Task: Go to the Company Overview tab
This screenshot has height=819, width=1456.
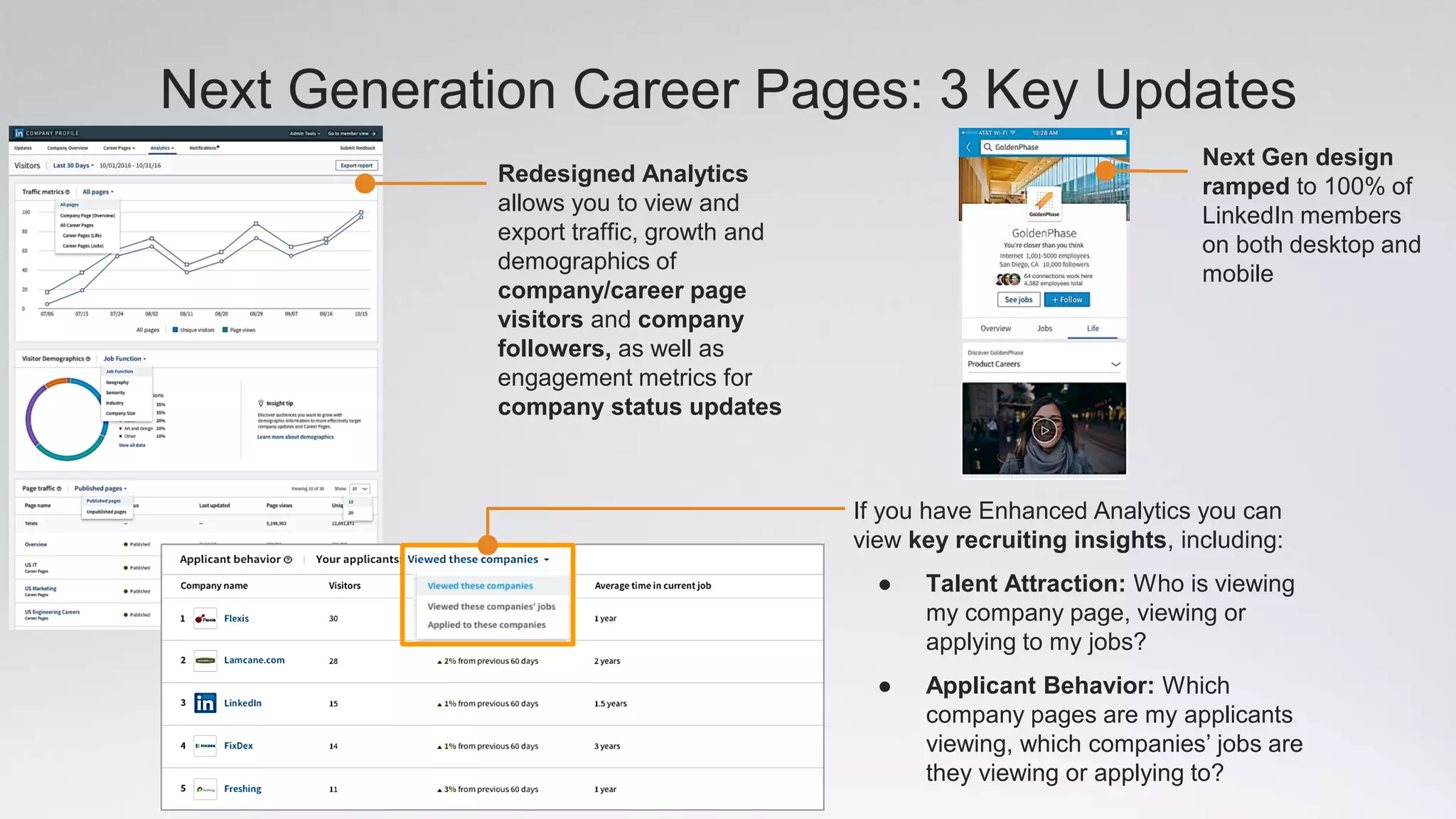Action: click(68, 148)
